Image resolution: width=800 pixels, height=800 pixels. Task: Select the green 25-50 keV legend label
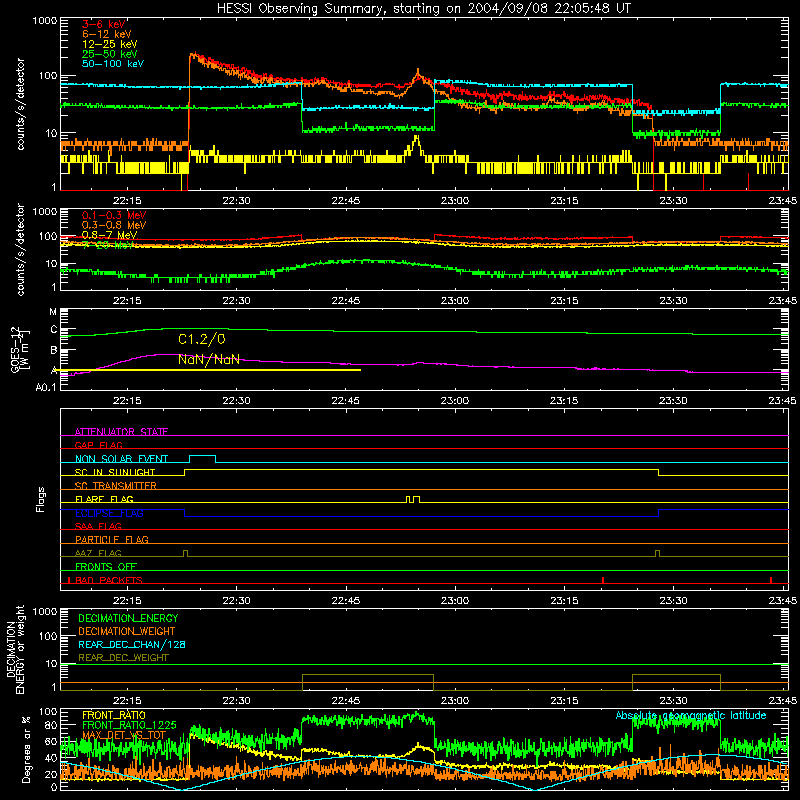point(109,54)
